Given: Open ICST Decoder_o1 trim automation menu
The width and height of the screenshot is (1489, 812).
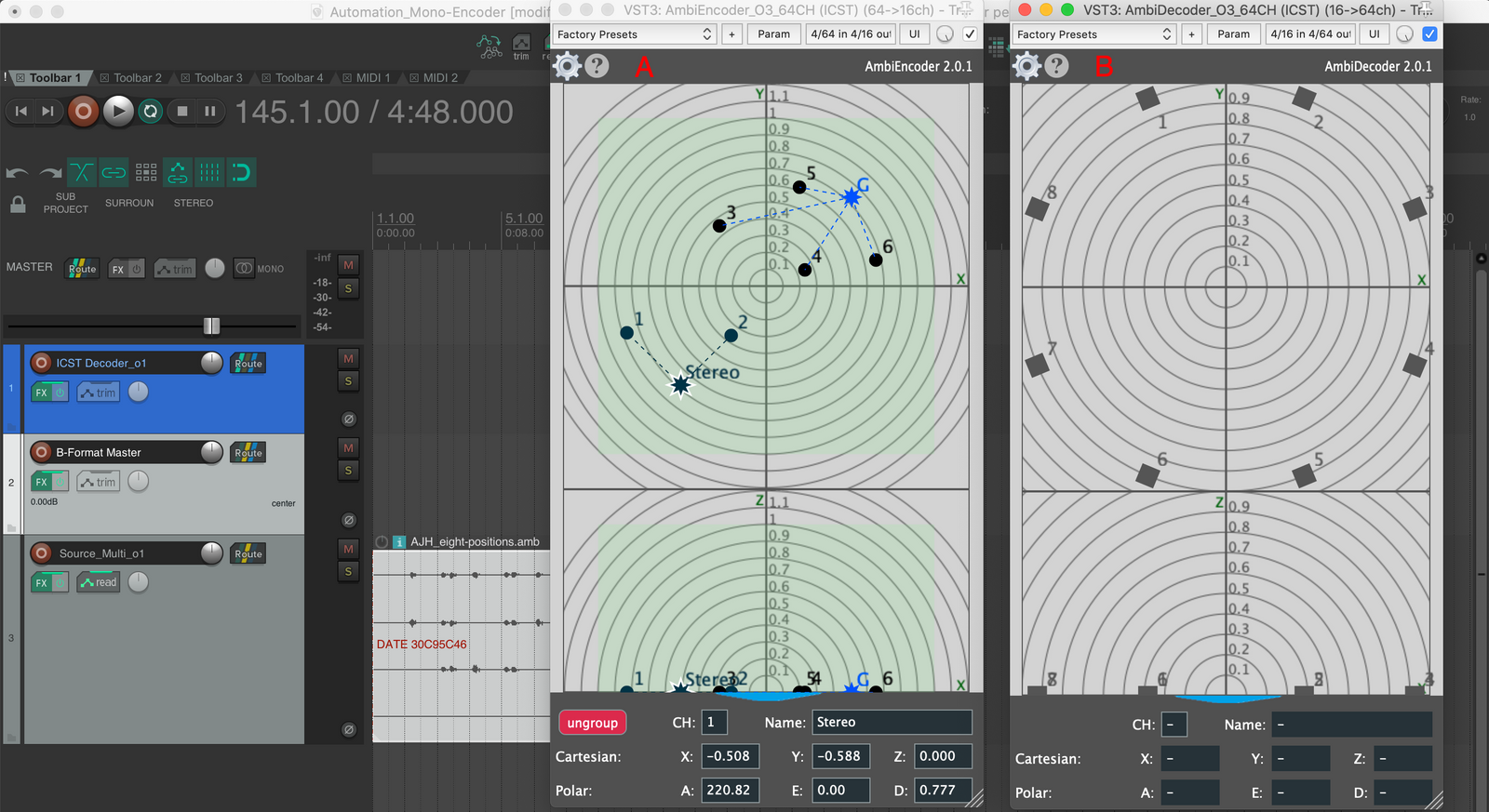Looking at the screenshot, I should point(99,393).
